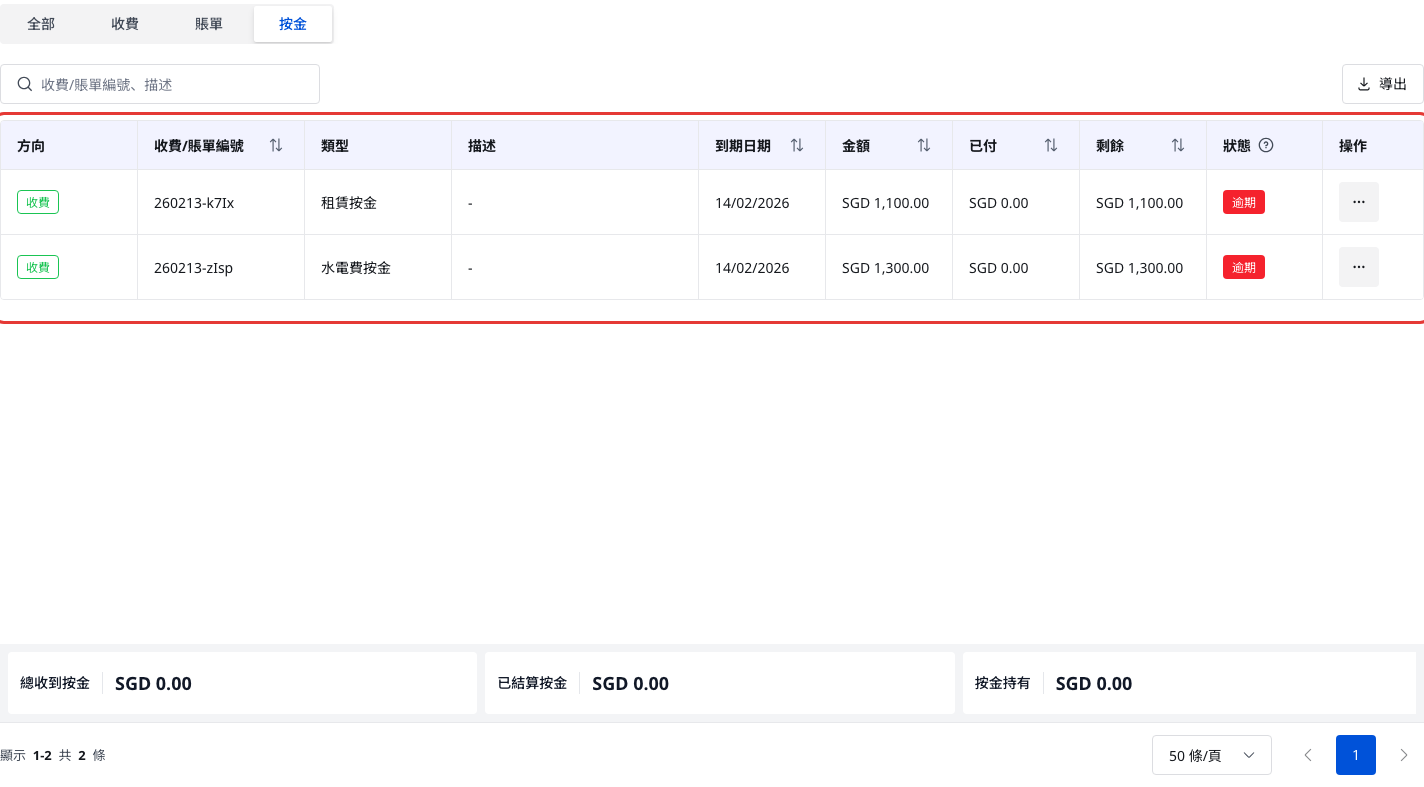The height and width of the screenshot is (787, 1424).
Task: Click paid SGD 0.00 for 260213-k7Ix
Action: [998, 203]
